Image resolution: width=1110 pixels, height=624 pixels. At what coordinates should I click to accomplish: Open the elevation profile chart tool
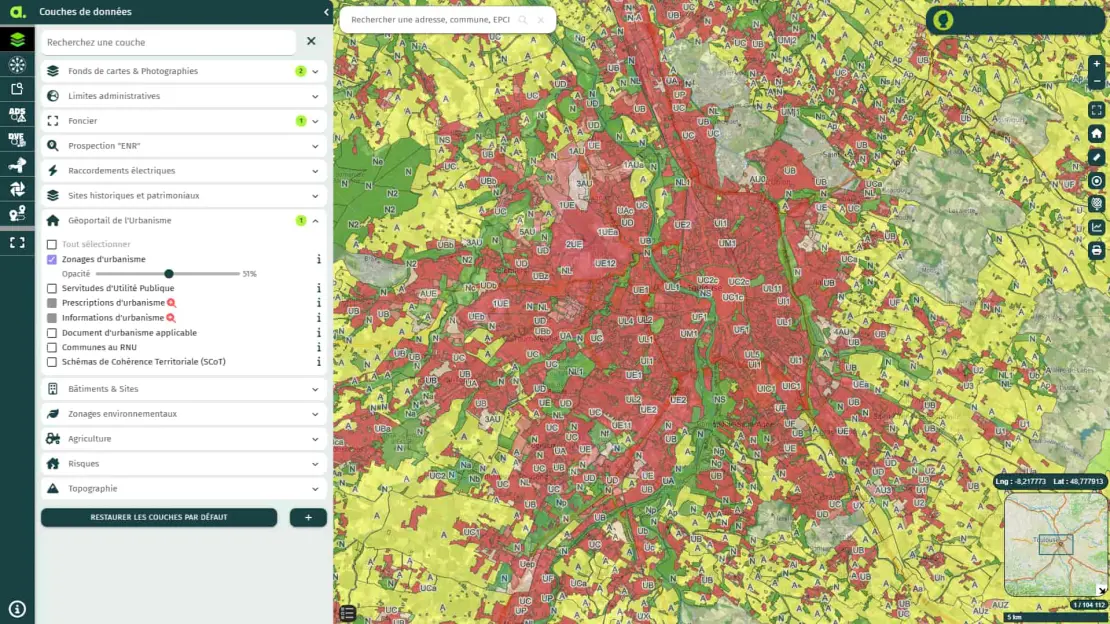pyautogui.click(x=1097, y=227)
